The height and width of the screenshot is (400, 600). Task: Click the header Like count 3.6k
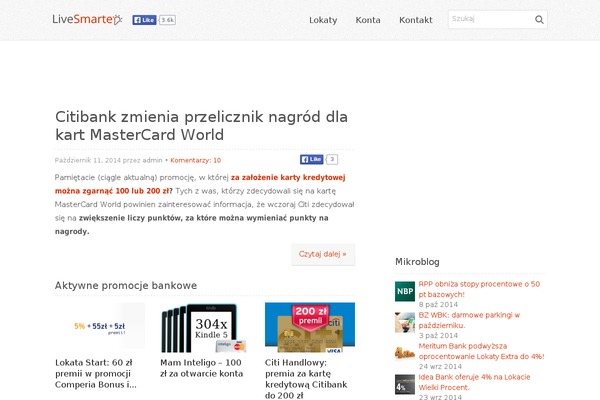(x=167, y=20)
